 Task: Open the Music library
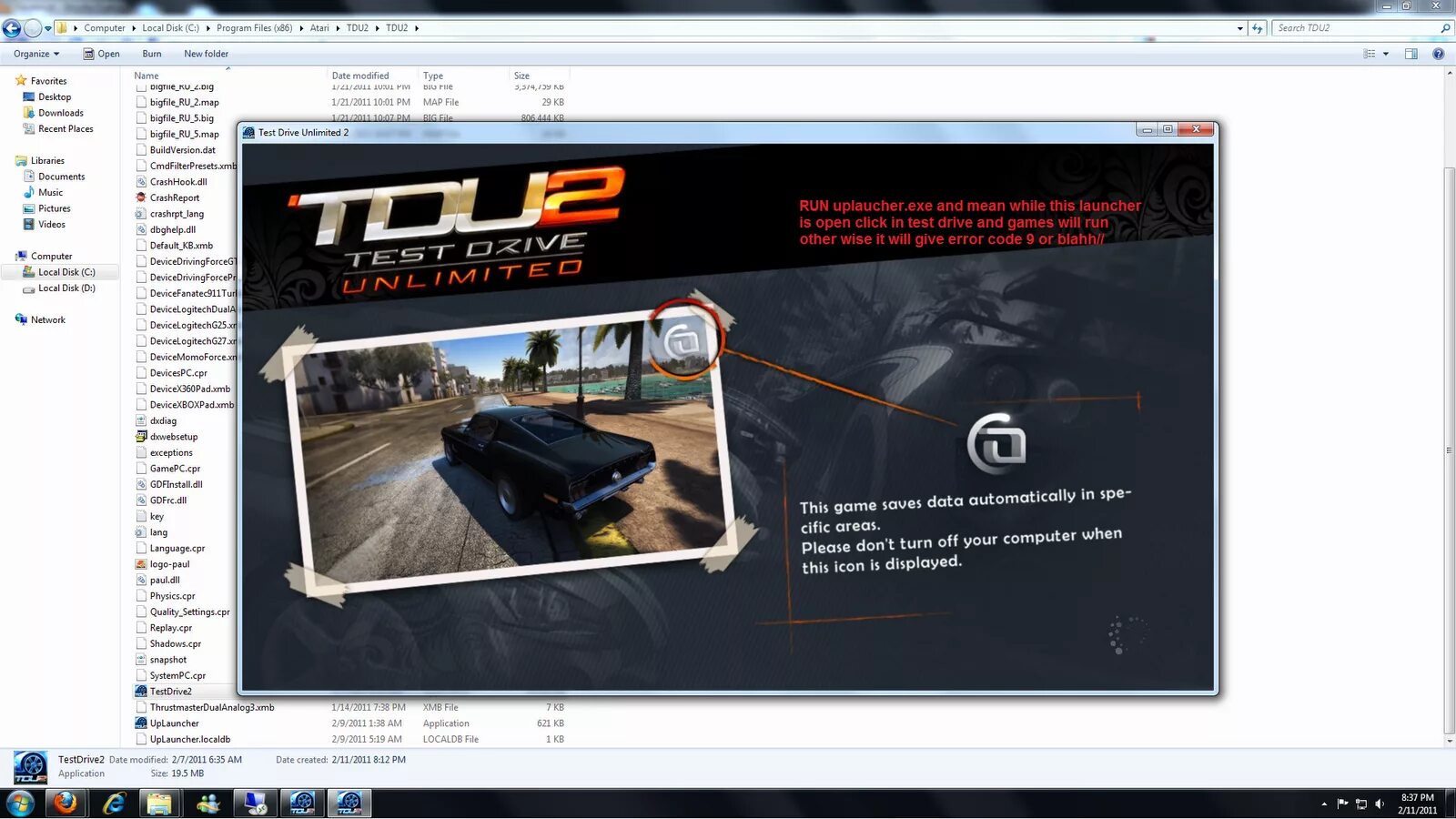[51, 193]
